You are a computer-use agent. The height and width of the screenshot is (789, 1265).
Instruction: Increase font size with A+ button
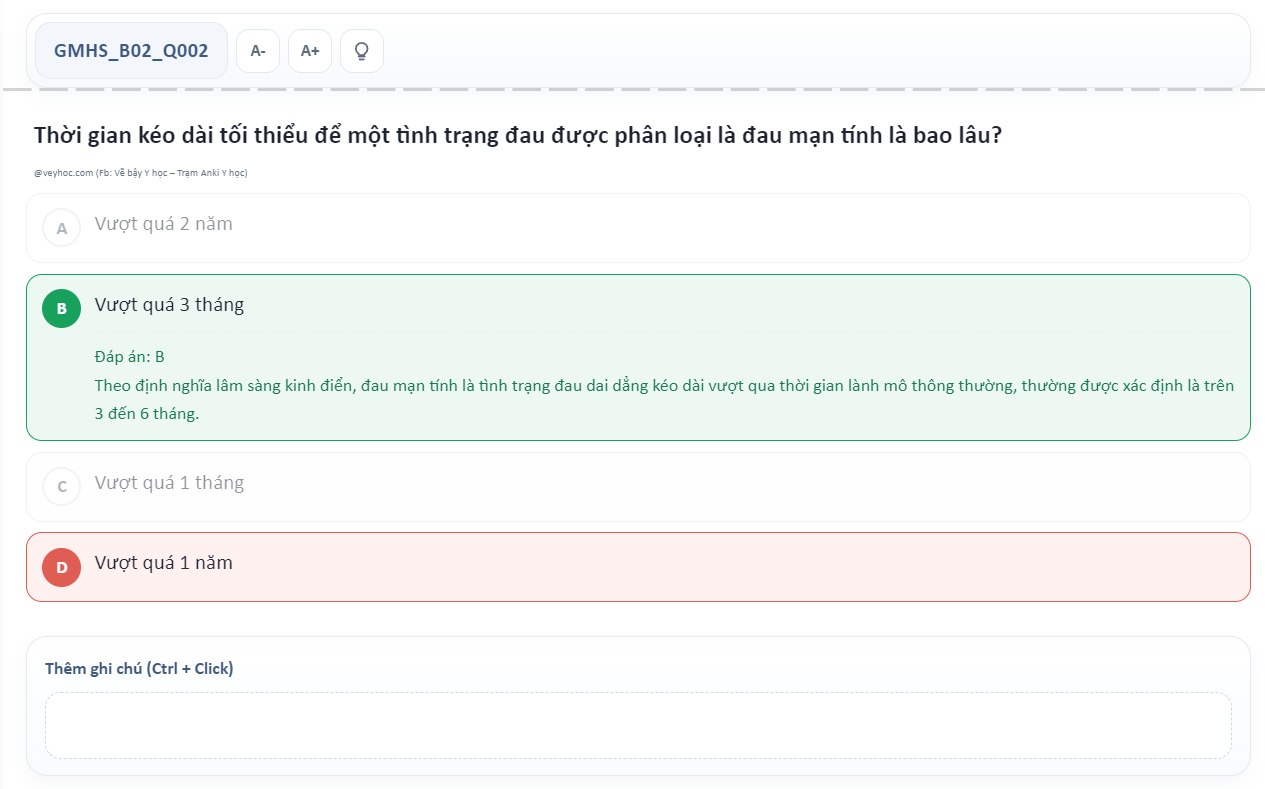click(x=310, y=51)
